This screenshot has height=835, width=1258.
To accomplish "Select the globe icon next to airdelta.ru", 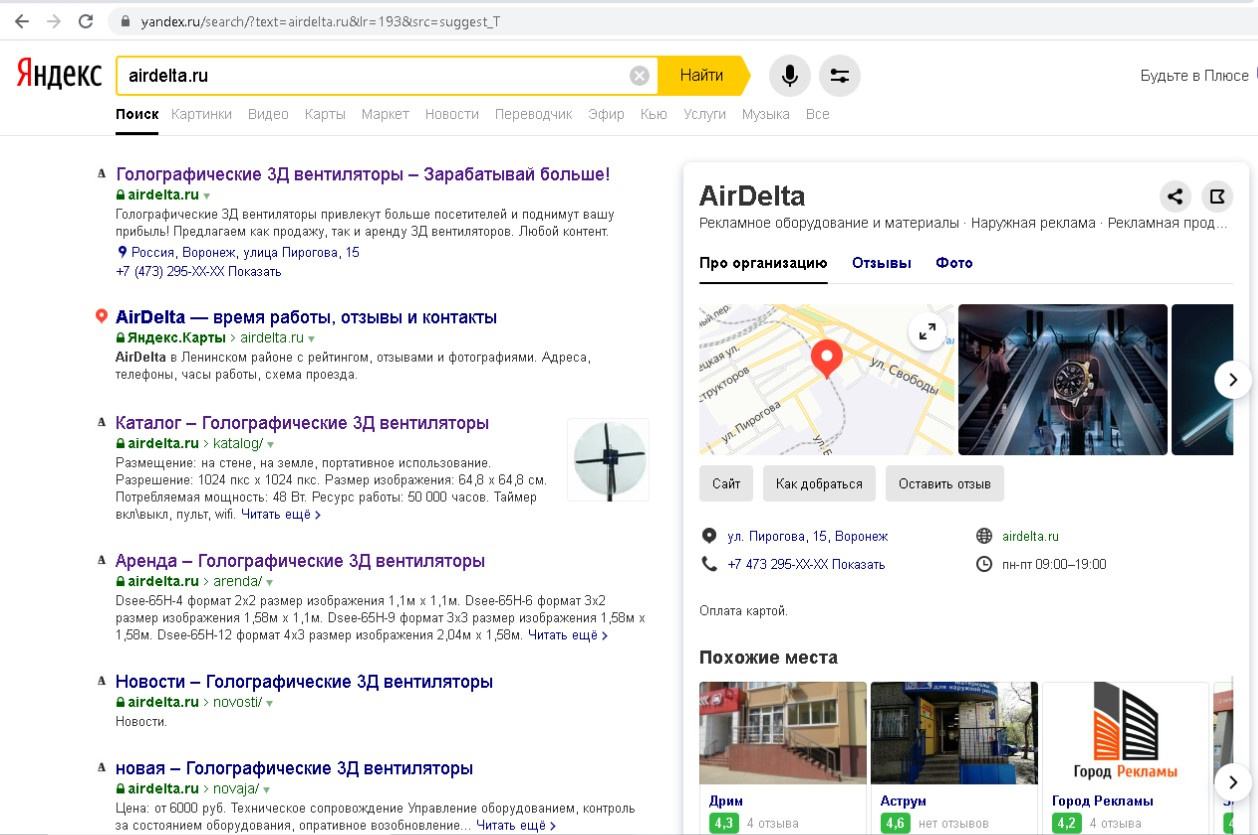I will (x=984, y=536).
